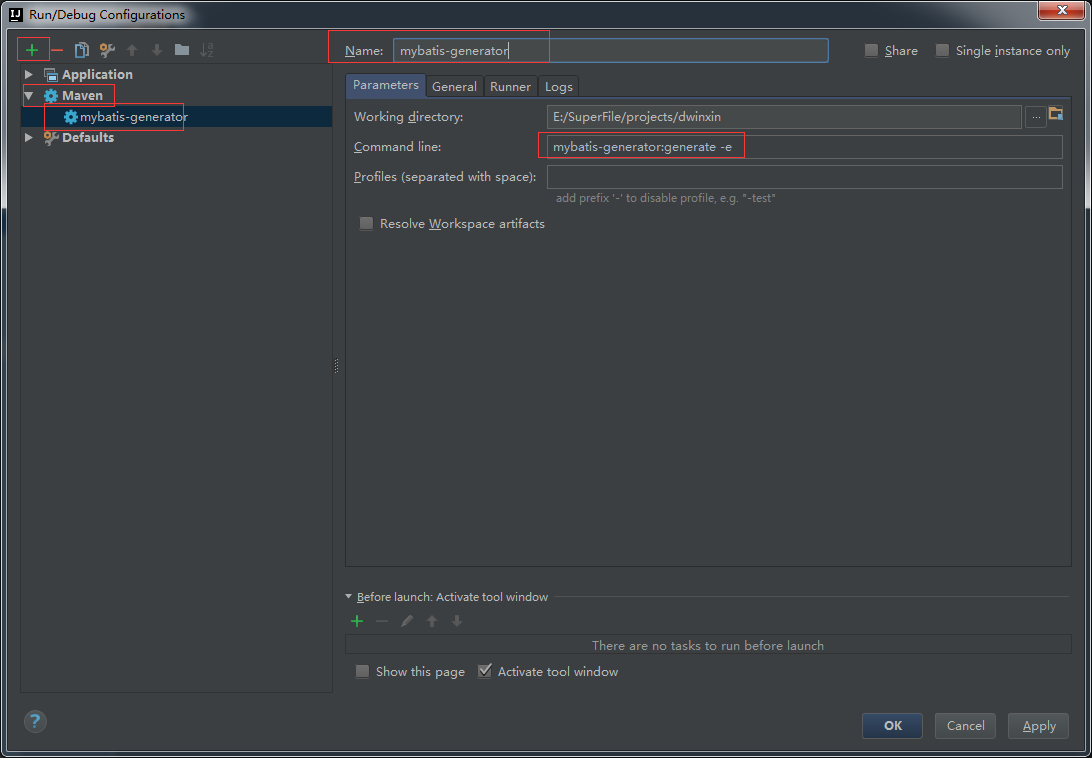Open the Runner tab
Image resolution: width=1092 pixels, height=758 pixels.
pyautogui.click(x=510, y=87)
